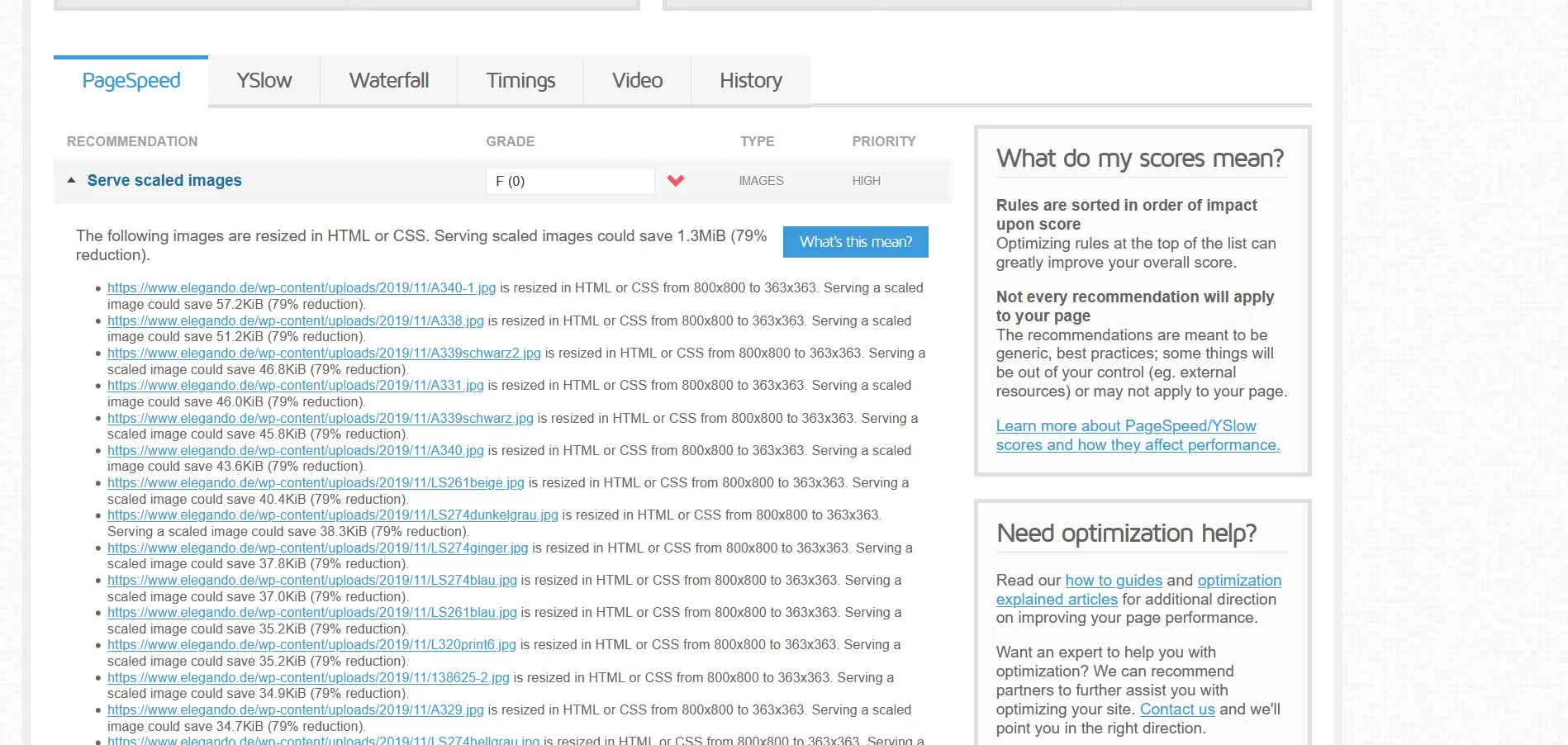1568x745 pixels.
Task: Open the F (0) grade field
Action: point(570,181)
